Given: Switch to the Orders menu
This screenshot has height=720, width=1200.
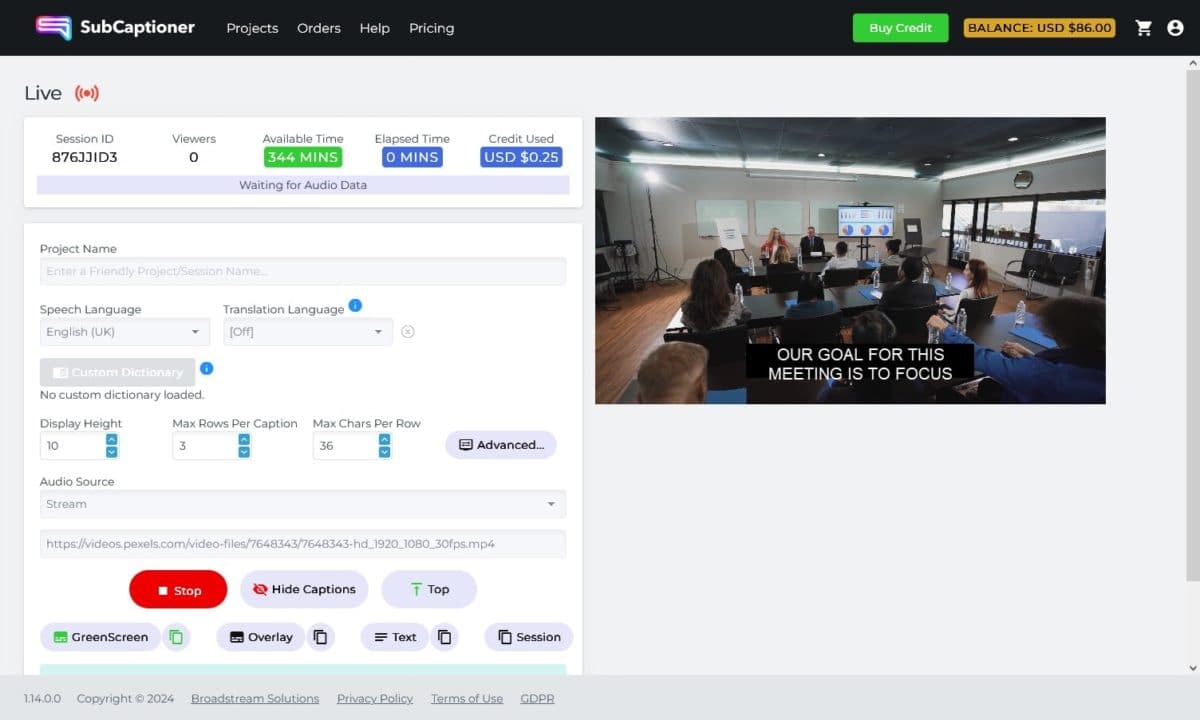Looking at the screenshot, I should point(318,28).
